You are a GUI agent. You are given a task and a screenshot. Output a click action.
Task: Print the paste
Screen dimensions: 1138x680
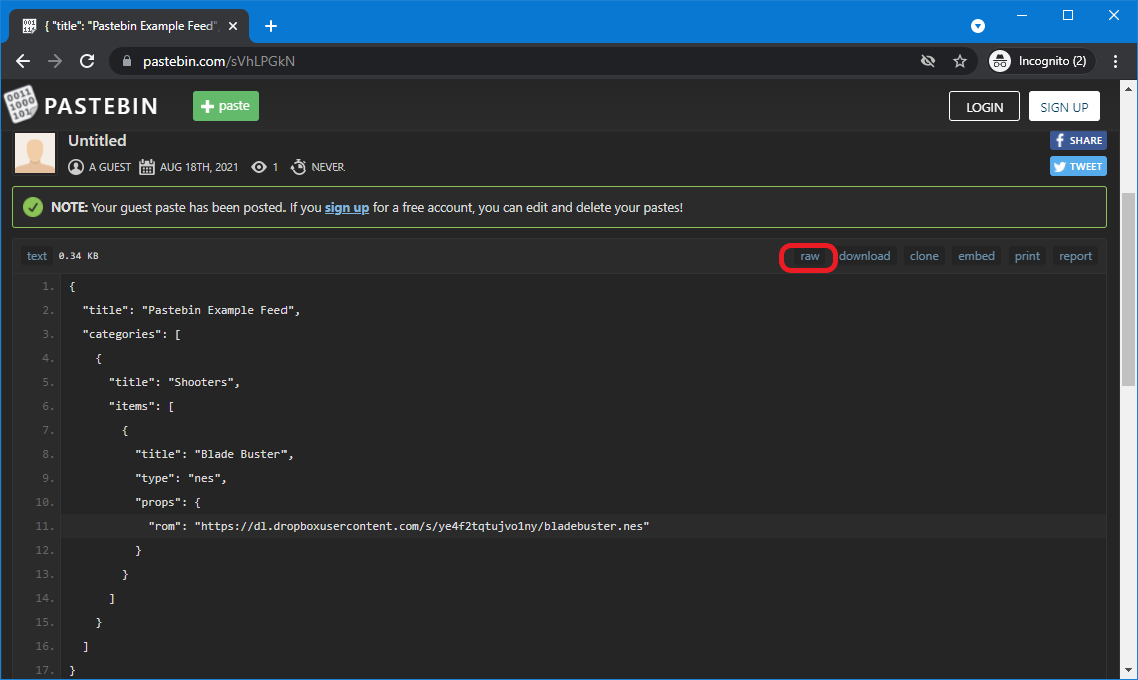coord(1027,256)
